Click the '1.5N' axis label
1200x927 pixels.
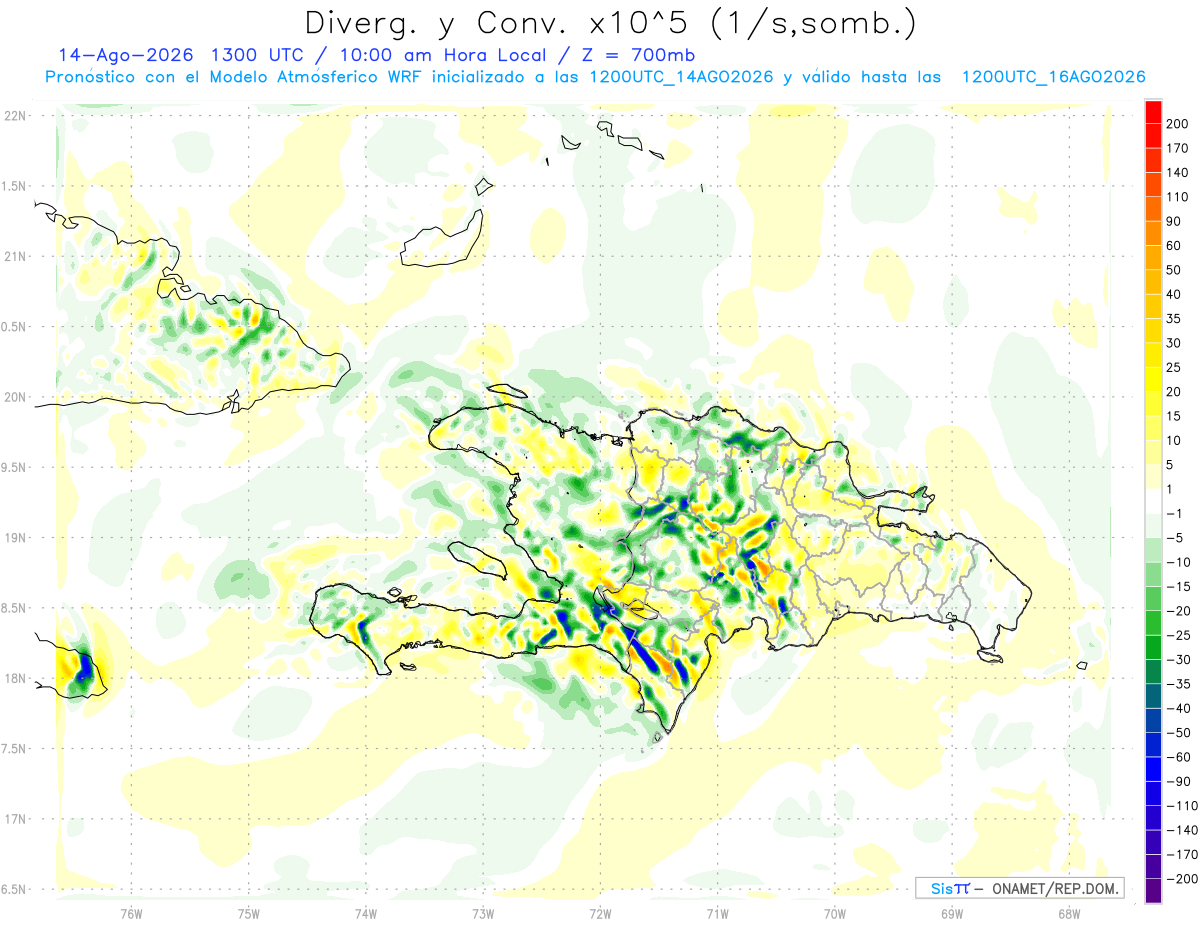pos(14,186)
